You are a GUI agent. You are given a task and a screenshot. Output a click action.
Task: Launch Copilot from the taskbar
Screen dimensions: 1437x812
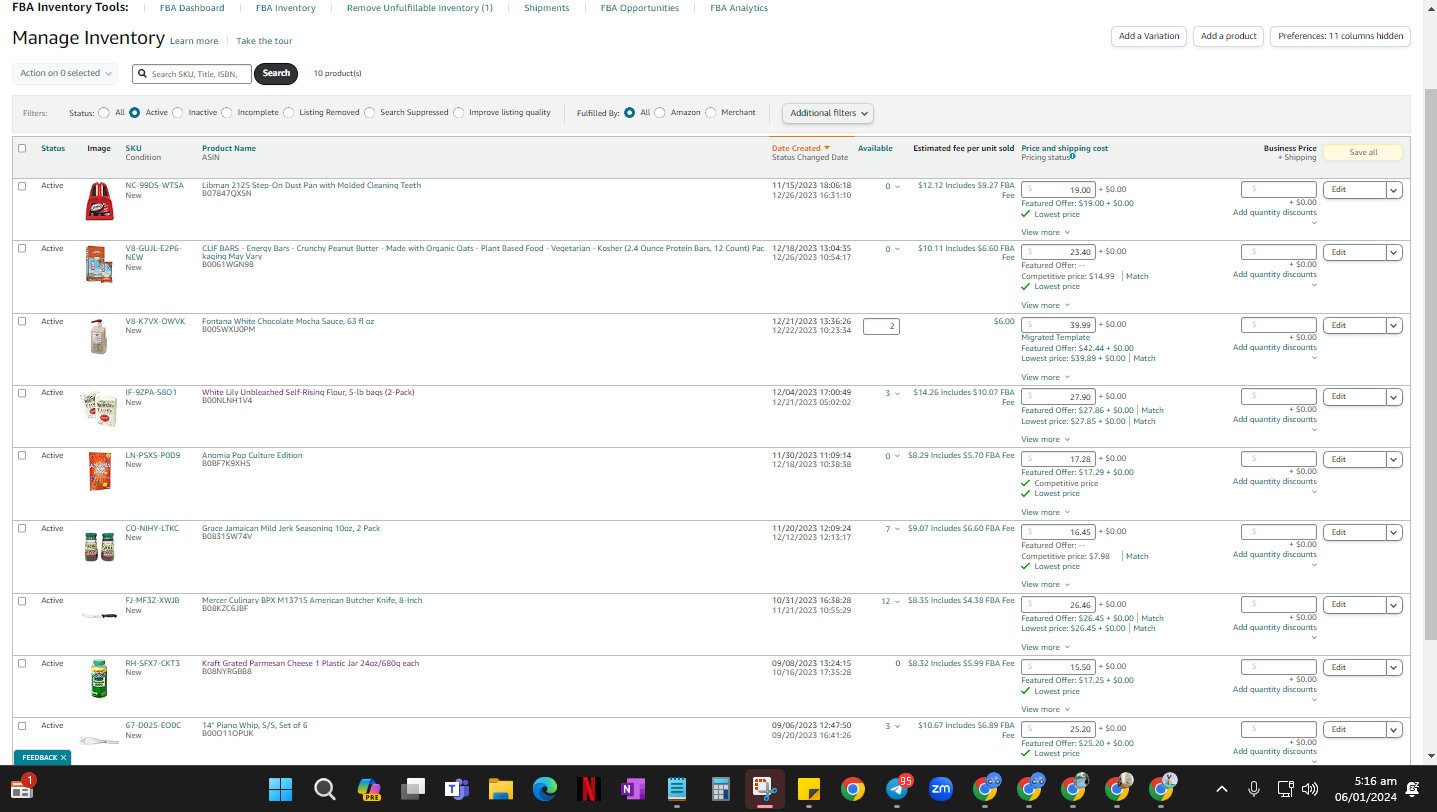click(x=369, y=789)
